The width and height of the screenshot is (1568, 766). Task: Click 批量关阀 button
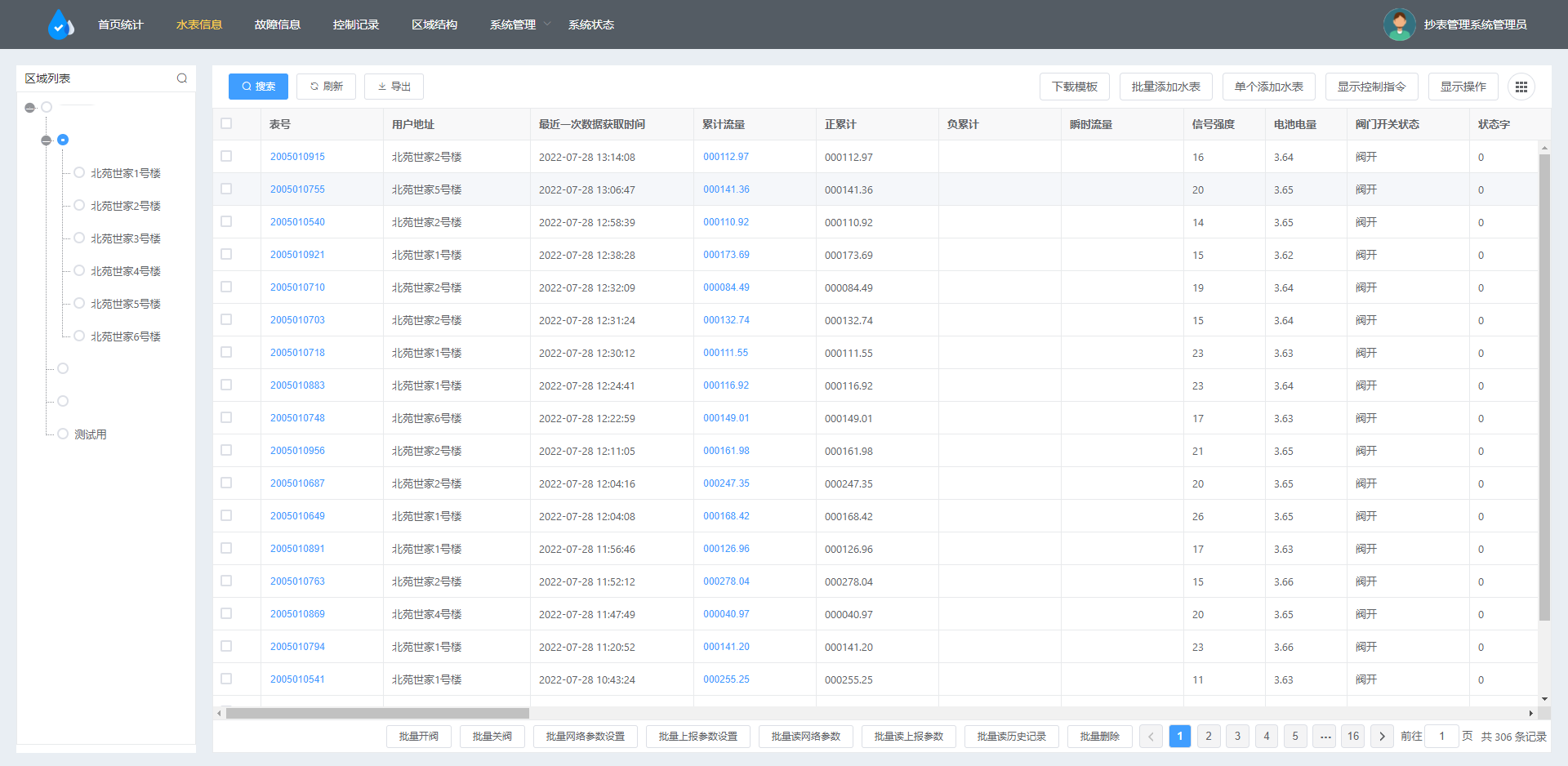pos(492,736)
